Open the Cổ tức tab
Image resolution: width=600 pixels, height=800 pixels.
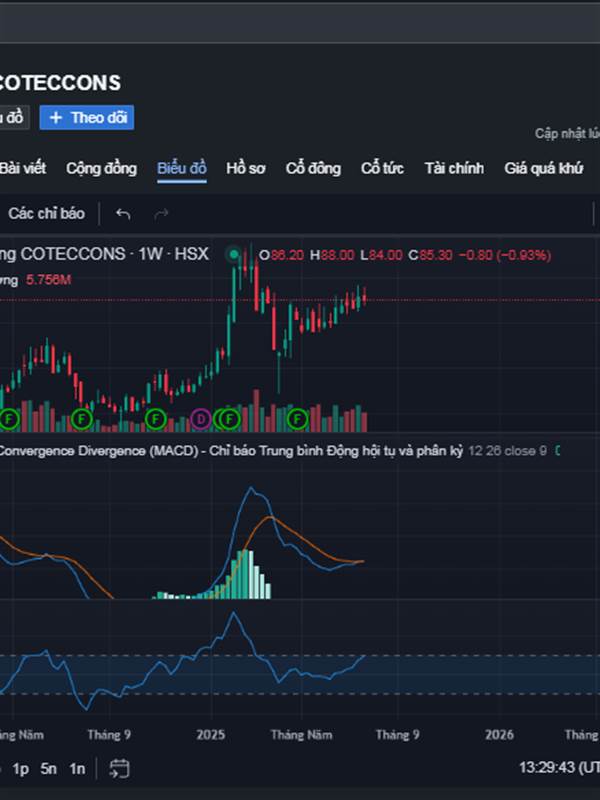382,168
